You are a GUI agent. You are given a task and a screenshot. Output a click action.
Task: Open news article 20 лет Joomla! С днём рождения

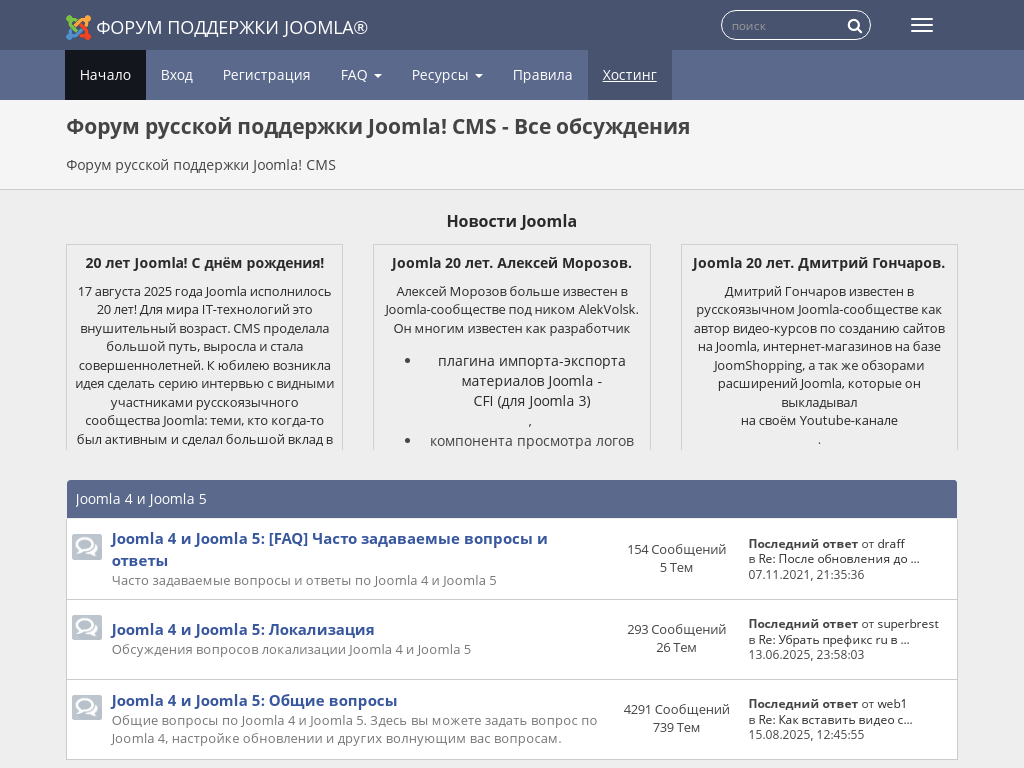[x=204, y=263]
